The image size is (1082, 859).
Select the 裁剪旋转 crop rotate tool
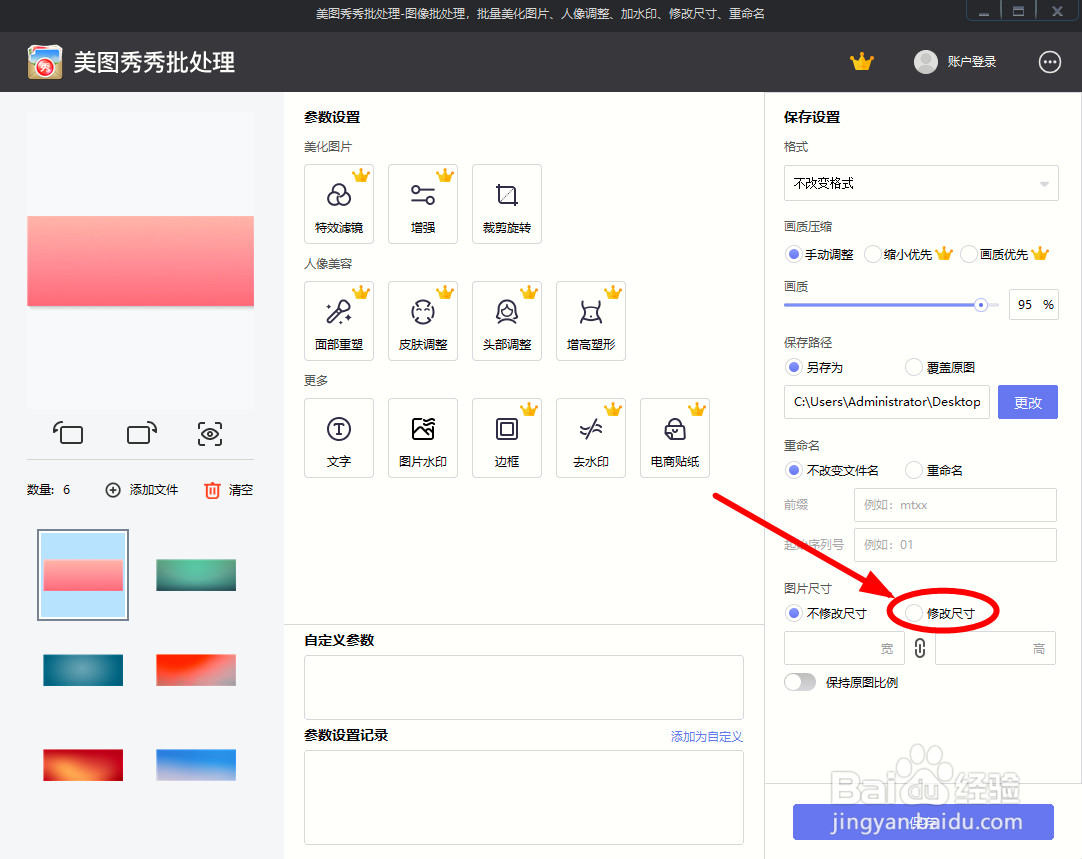pos(507,204)
